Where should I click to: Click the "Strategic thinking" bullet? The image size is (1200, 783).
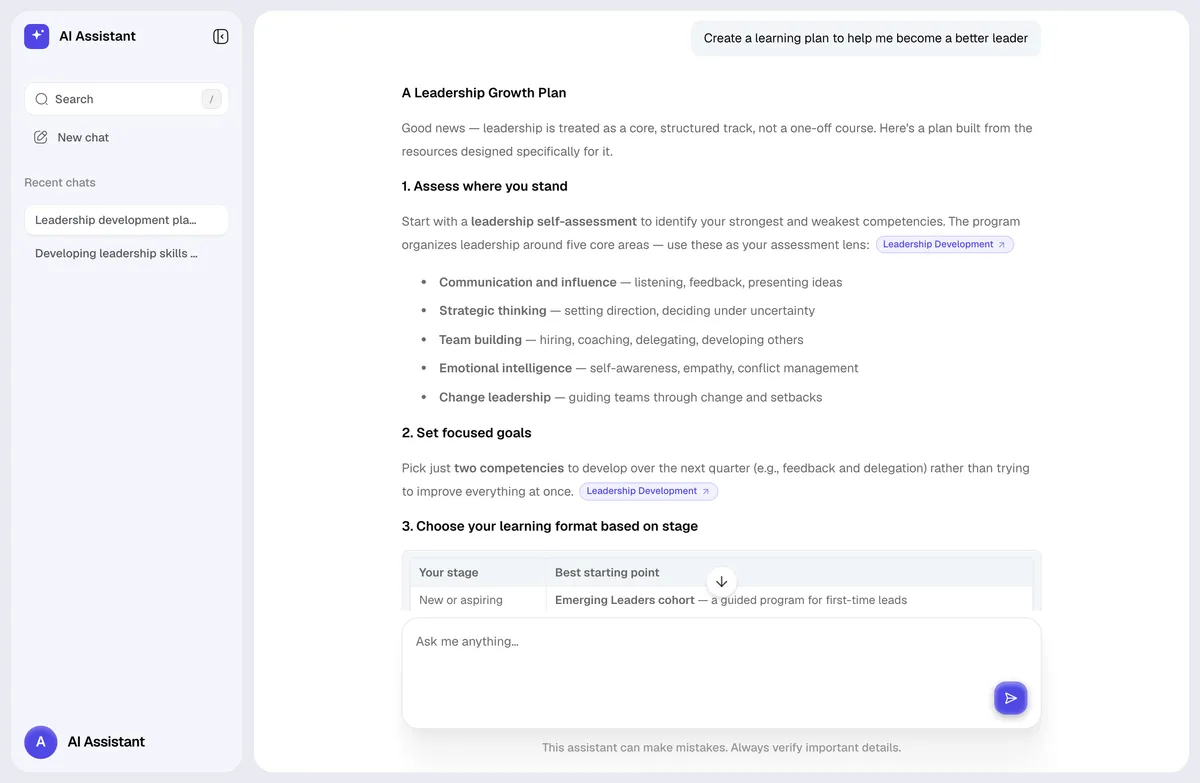point(627,311)
